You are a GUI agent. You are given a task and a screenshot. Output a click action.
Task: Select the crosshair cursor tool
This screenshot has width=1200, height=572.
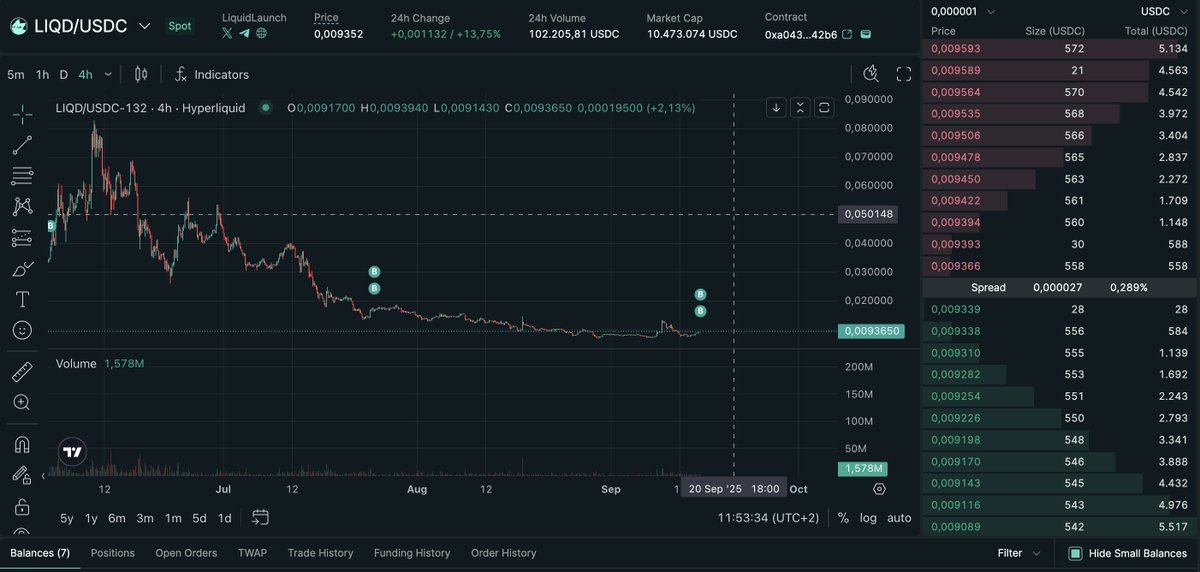[x=22, y=114]
